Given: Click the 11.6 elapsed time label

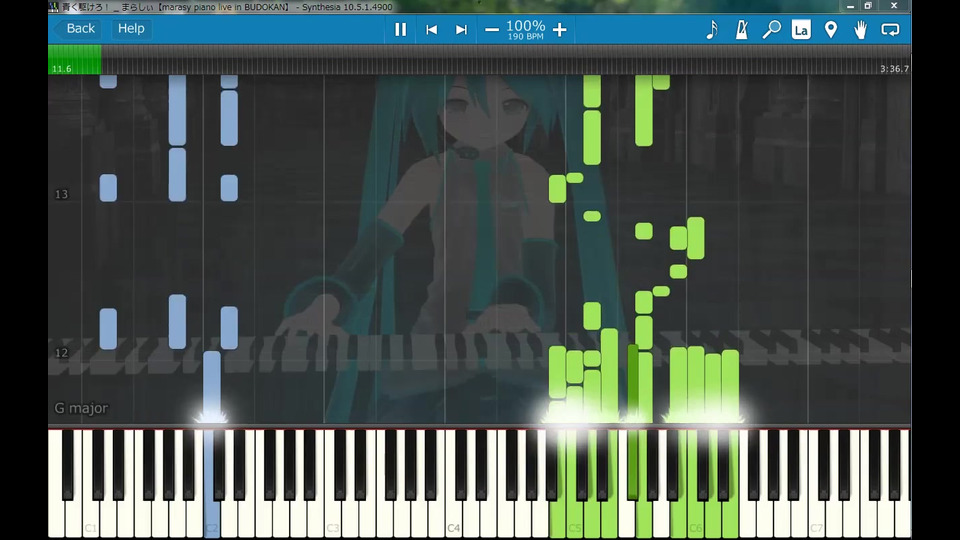Looking at the screenshot, I should point(61,69).
